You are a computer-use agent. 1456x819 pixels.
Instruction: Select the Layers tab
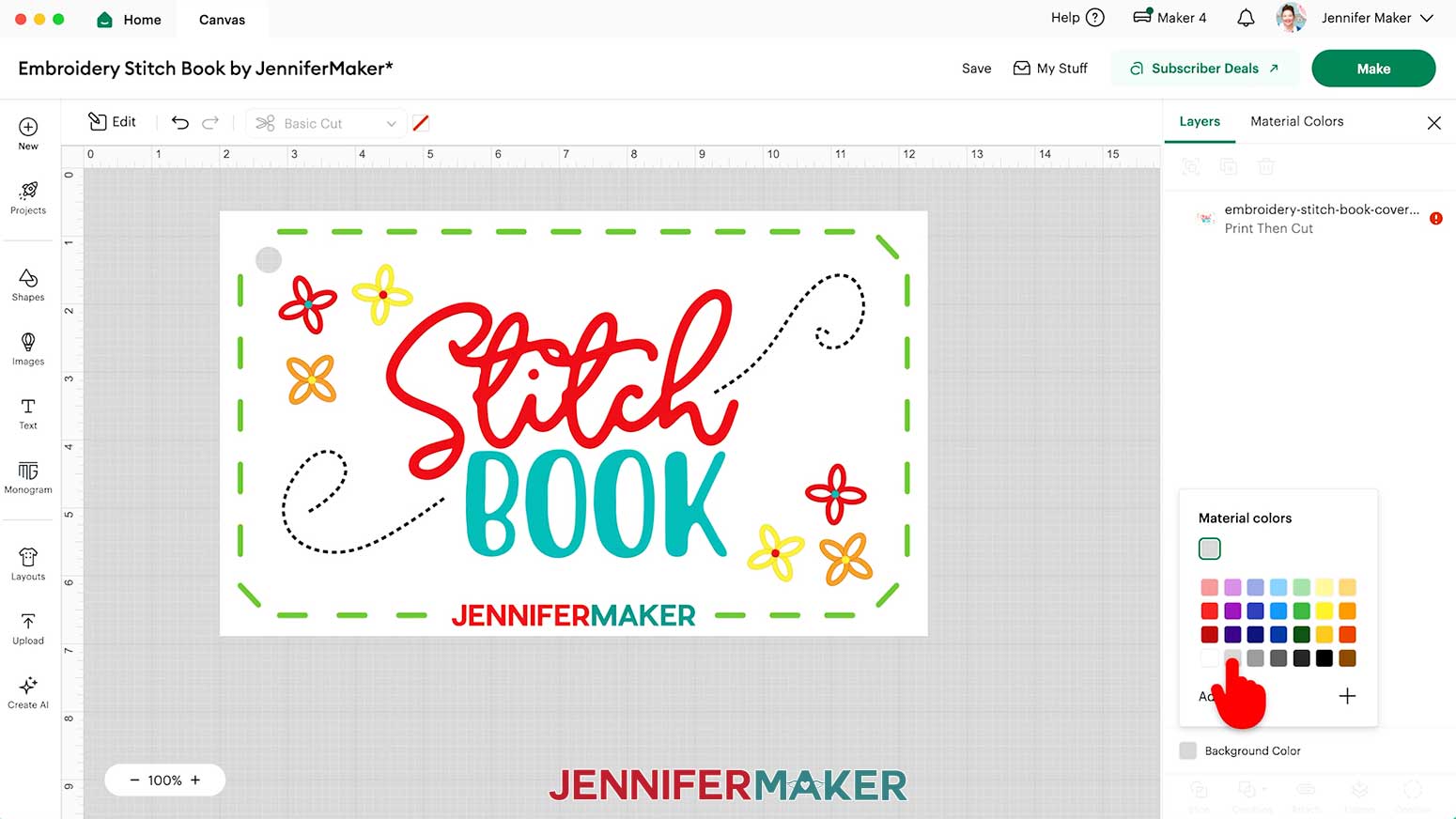click(1200, 121)
